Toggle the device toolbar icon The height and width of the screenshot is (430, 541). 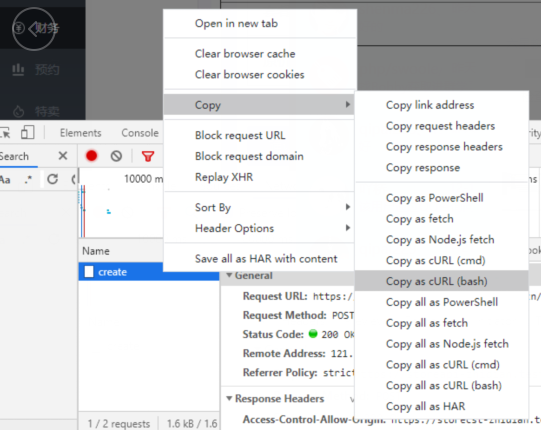(28, 132)
